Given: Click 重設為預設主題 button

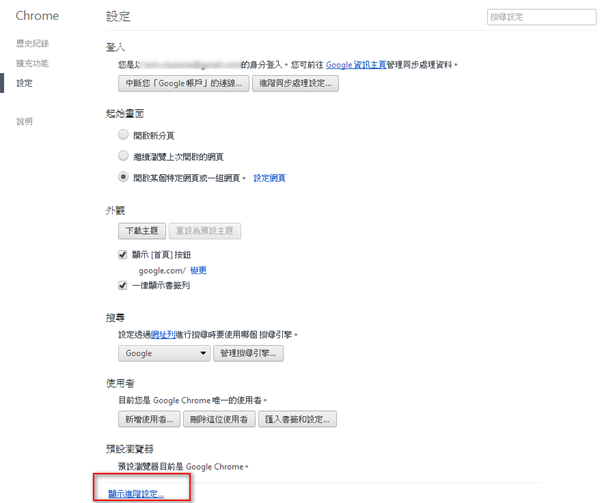Looking at the screenshot, I should (205, 231).
